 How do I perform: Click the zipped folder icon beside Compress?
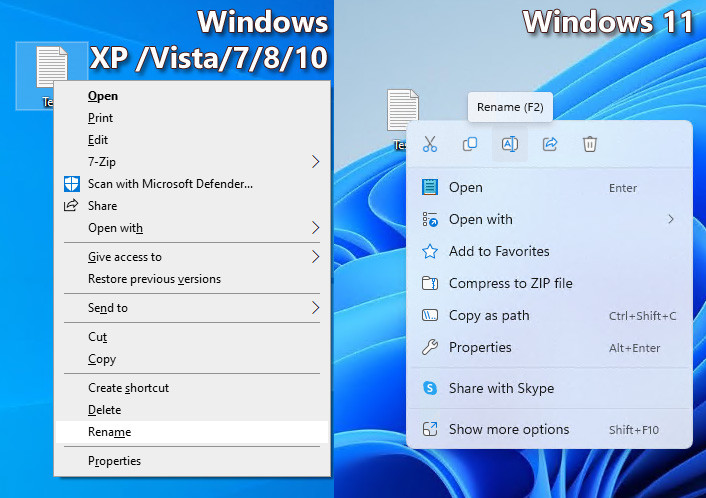[430, 283]
